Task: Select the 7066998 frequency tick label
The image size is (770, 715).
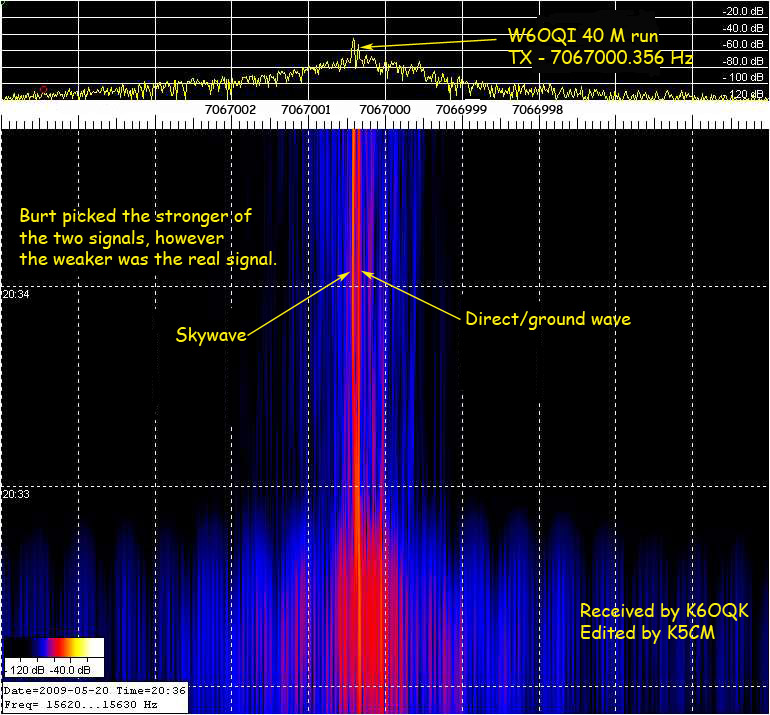Action: click(x=538, y=108)
